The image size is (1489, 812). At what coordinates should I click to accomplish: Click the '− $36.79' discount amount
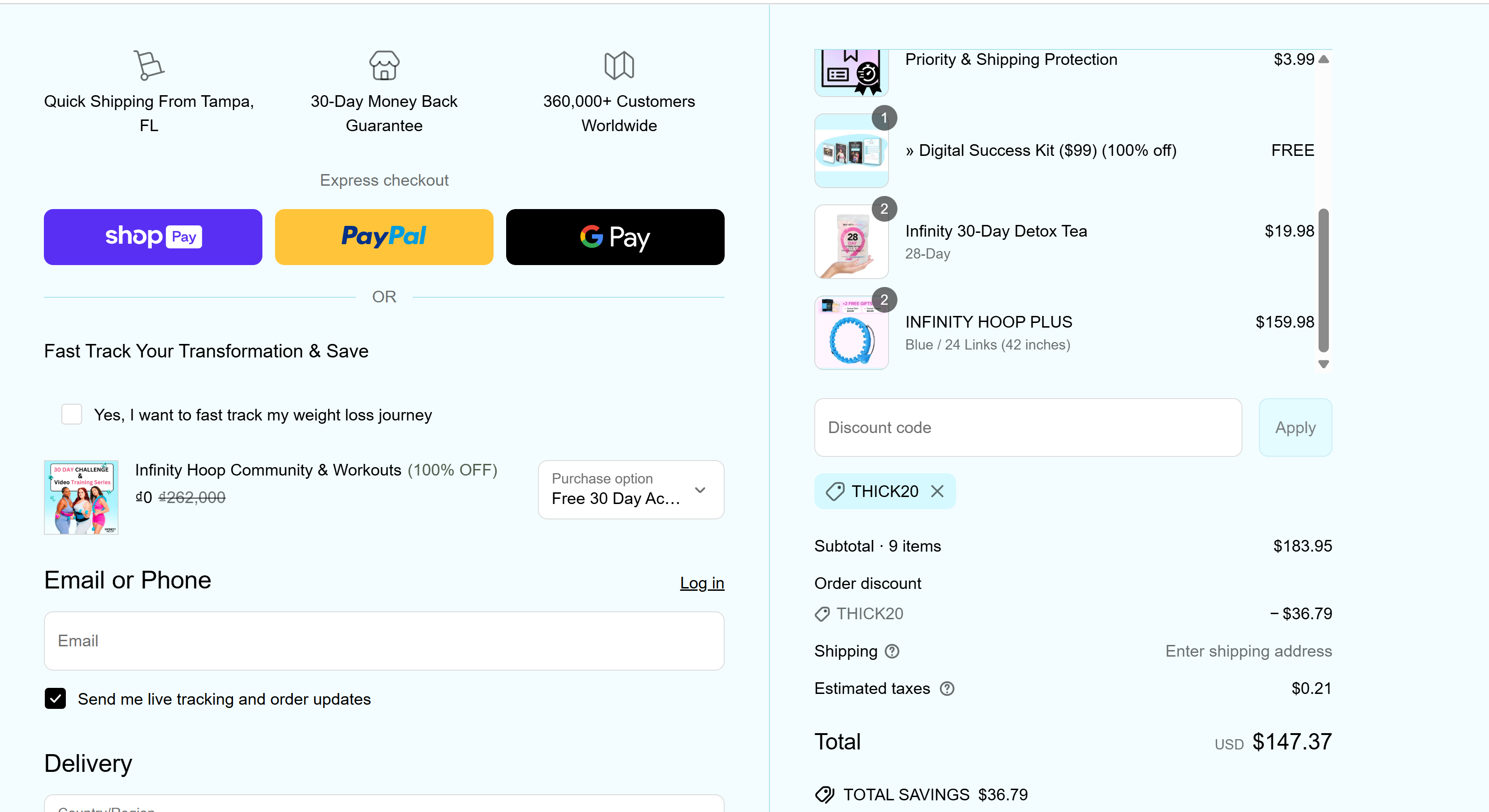1300,613
